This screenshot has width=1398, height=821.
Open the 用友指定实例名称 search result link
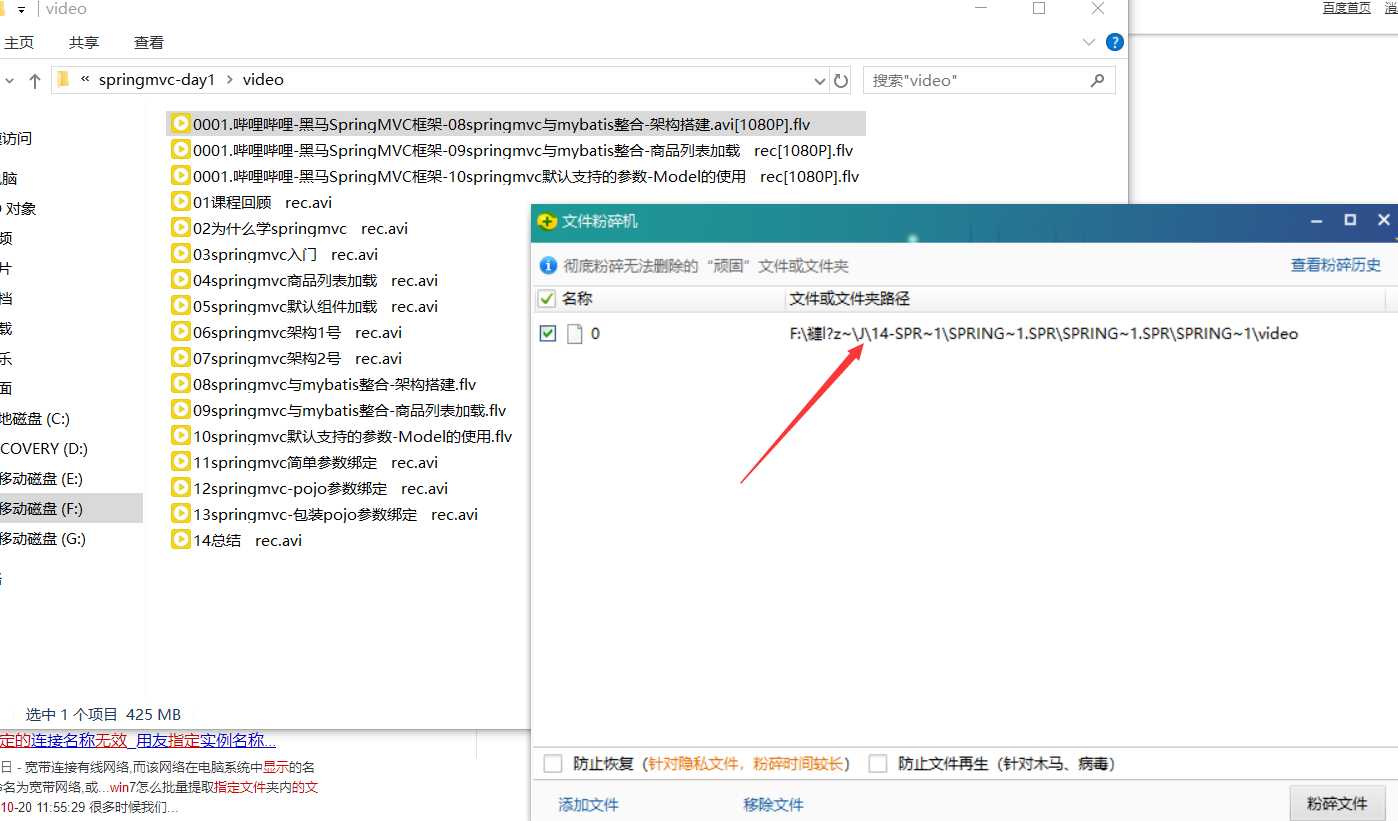[205, 741]
